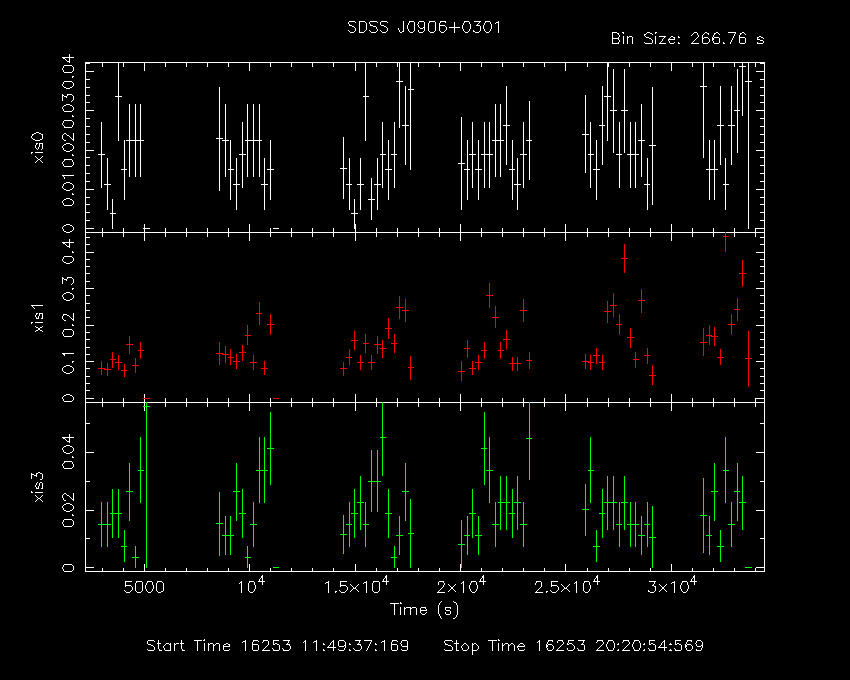The height and width of the screenshot is (680, 850).
Task: Click the 0.3 tick label in xis1 panel
Action: 68,289
